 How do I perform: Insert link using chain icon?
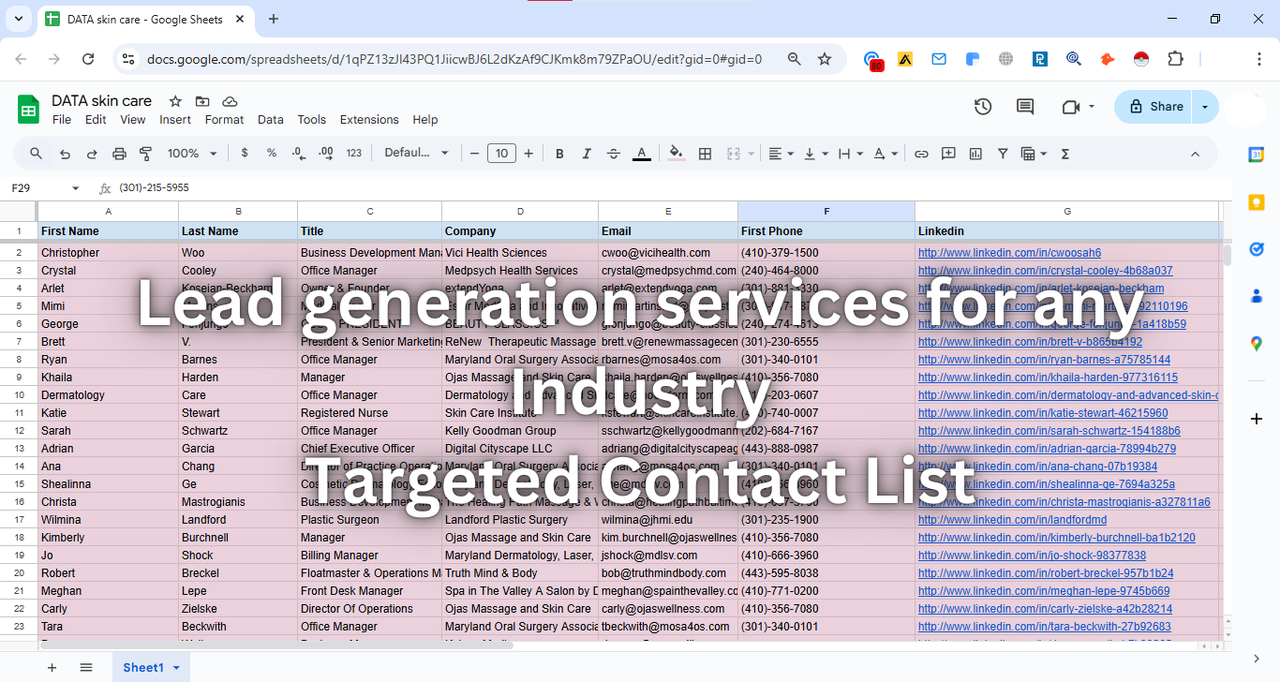tap(921, 154)
